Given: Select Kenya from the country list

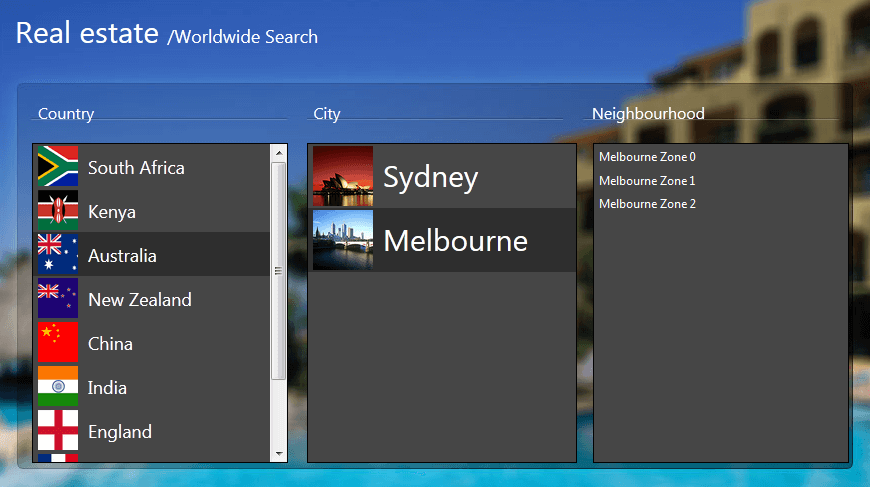Looking at the screenshot, I should (112, 212).
